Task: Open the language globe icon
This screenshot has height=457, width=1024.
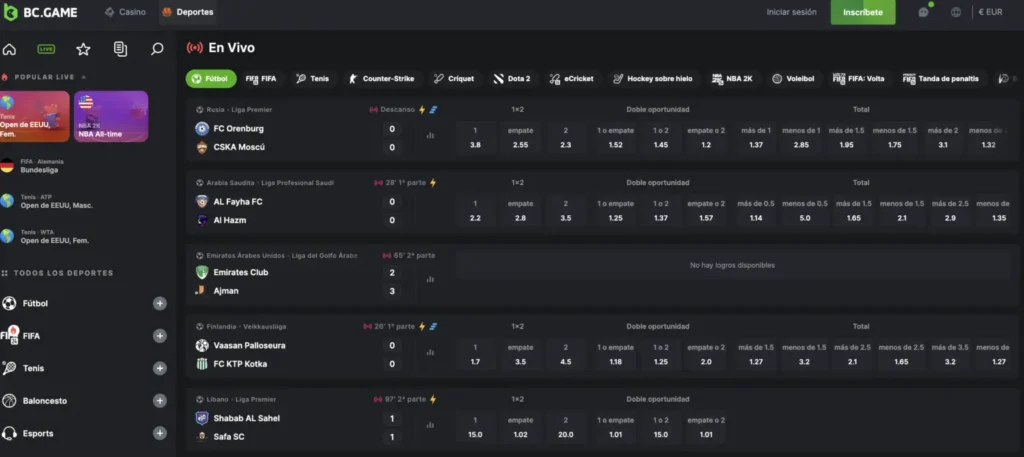Action: pos(956,12)
